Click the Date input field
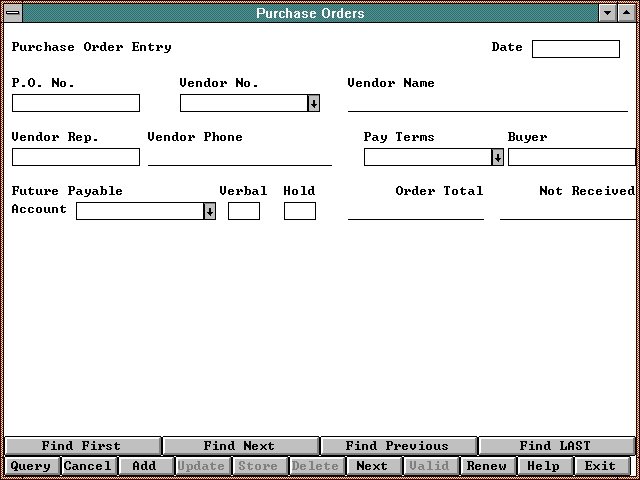This screenshot has width=640, height=480. tap(575, 49)
